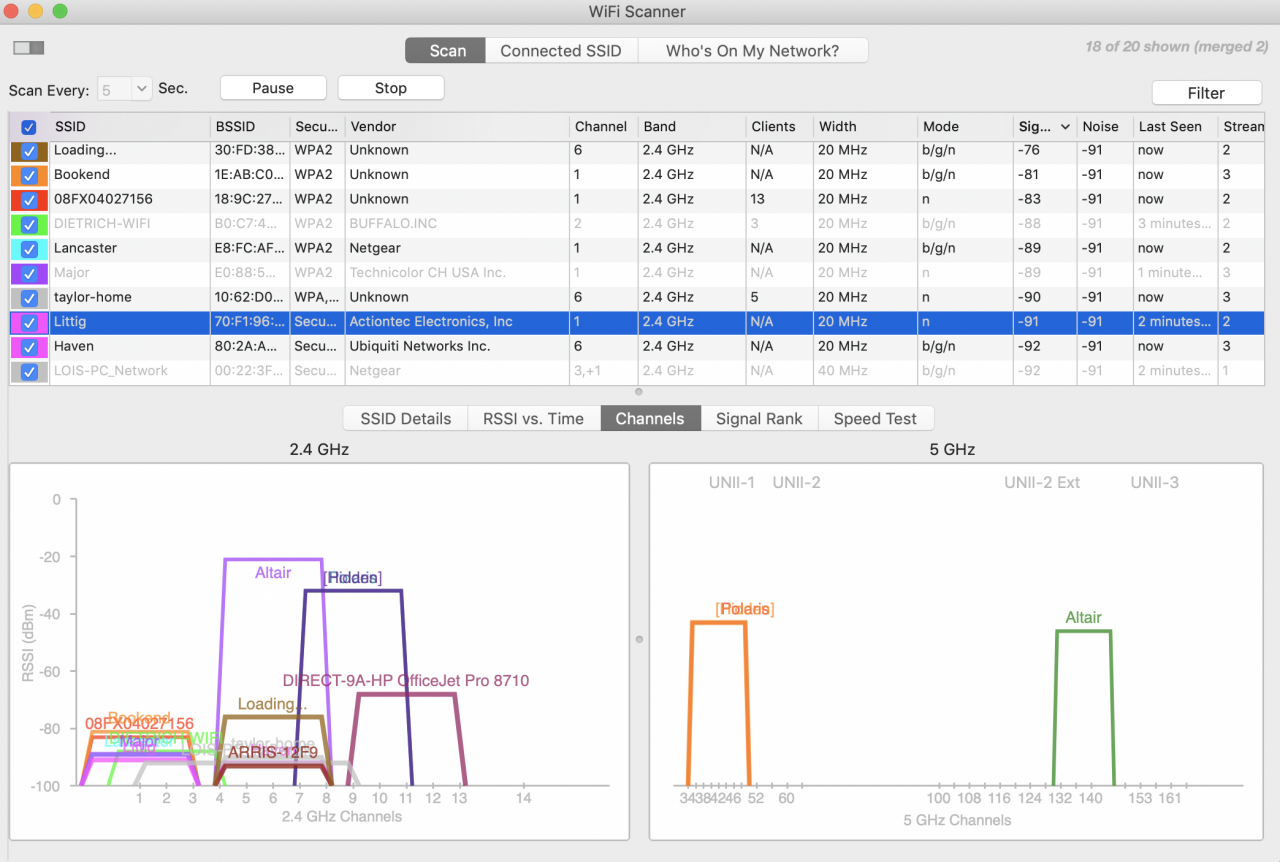The height and width of the screenshot is (862, 1280).
Task: Click the Stop scanning button
Action: point(390,88)
